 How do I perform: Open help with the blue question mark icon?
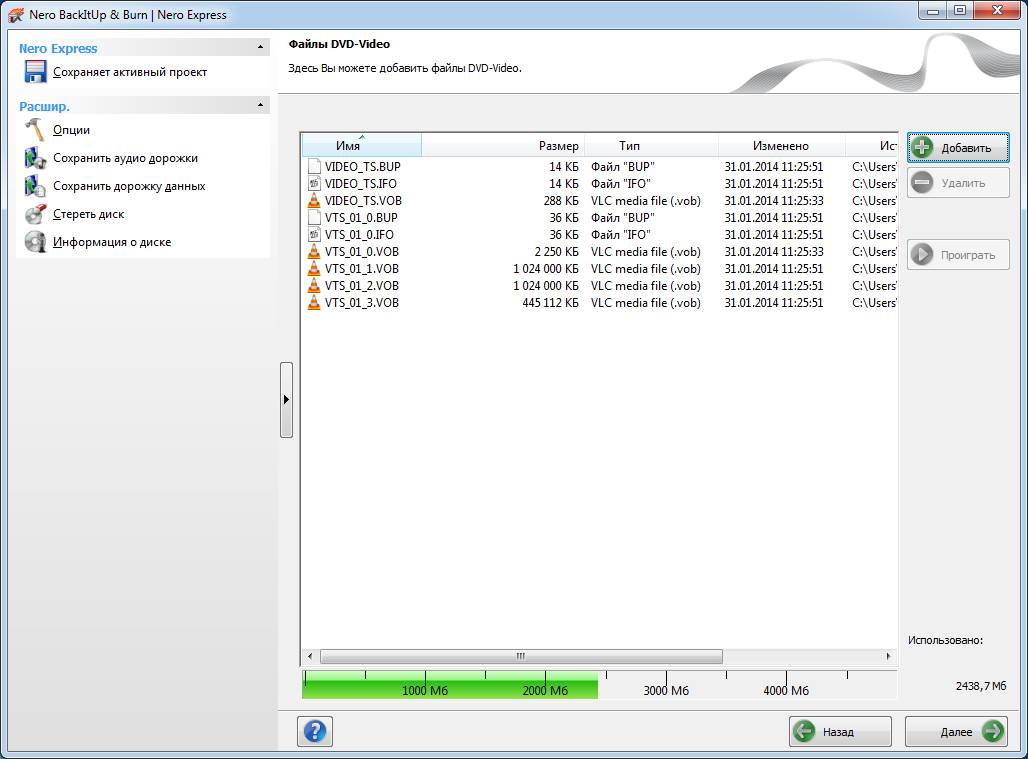point(315,731)
